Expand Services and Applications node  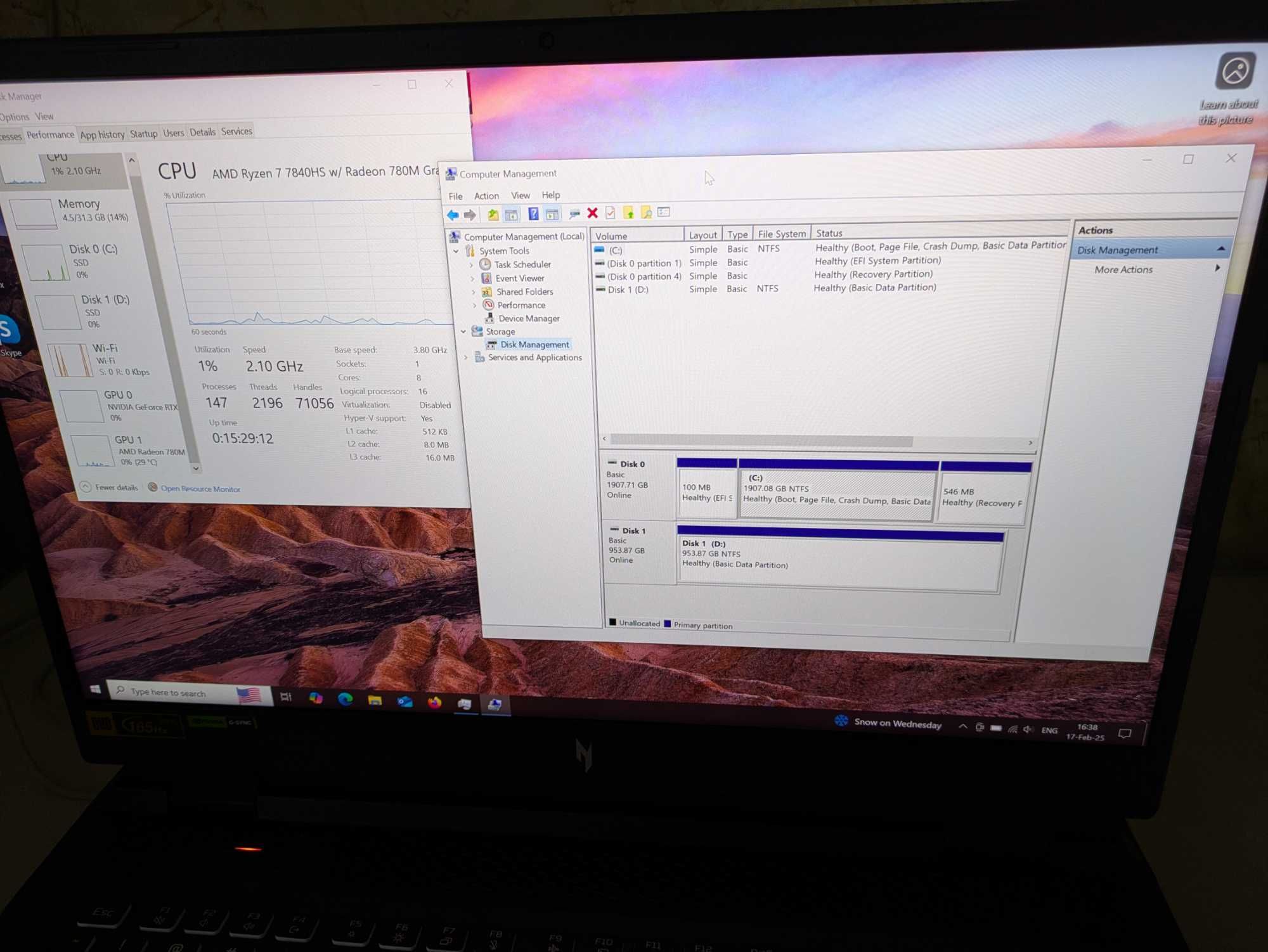(x=466, y=357)
